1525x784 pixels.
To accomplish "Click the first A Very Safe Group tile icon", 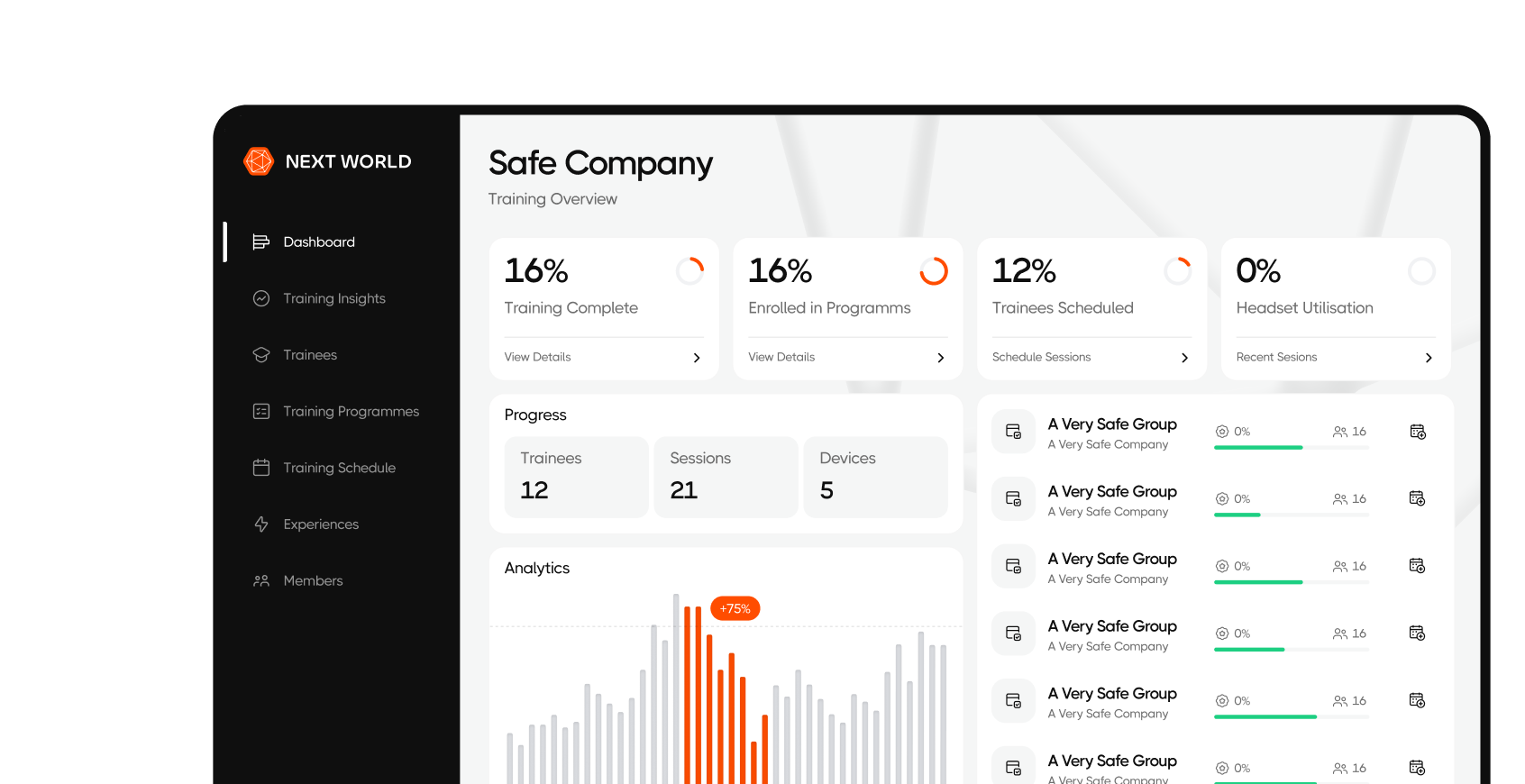I will tap(1013, 432).
